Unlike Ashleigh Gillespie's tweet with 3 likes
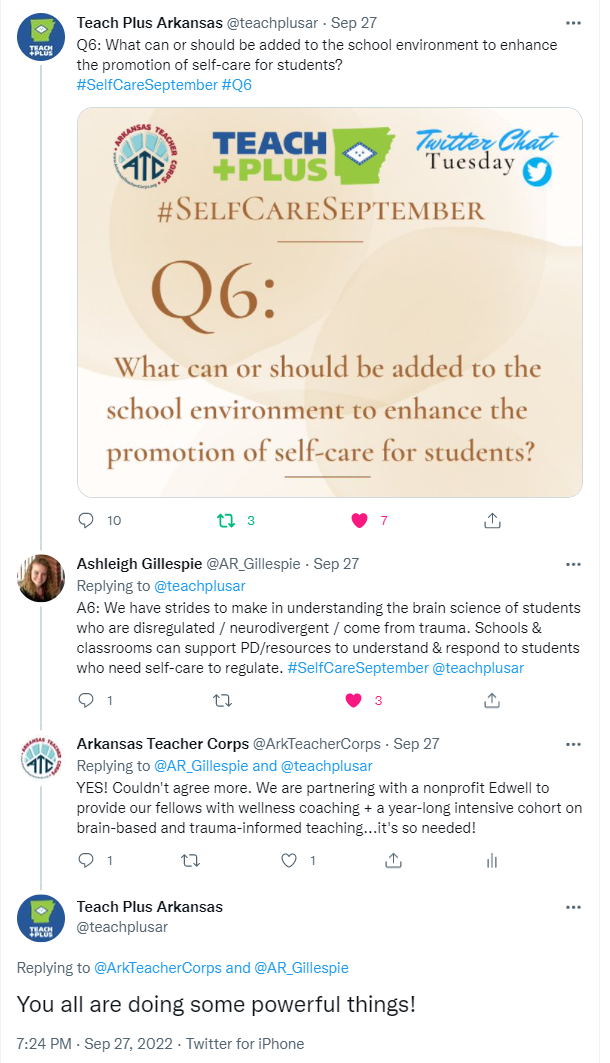Viewport: 610px width, 1063px height. pos(353,700)
